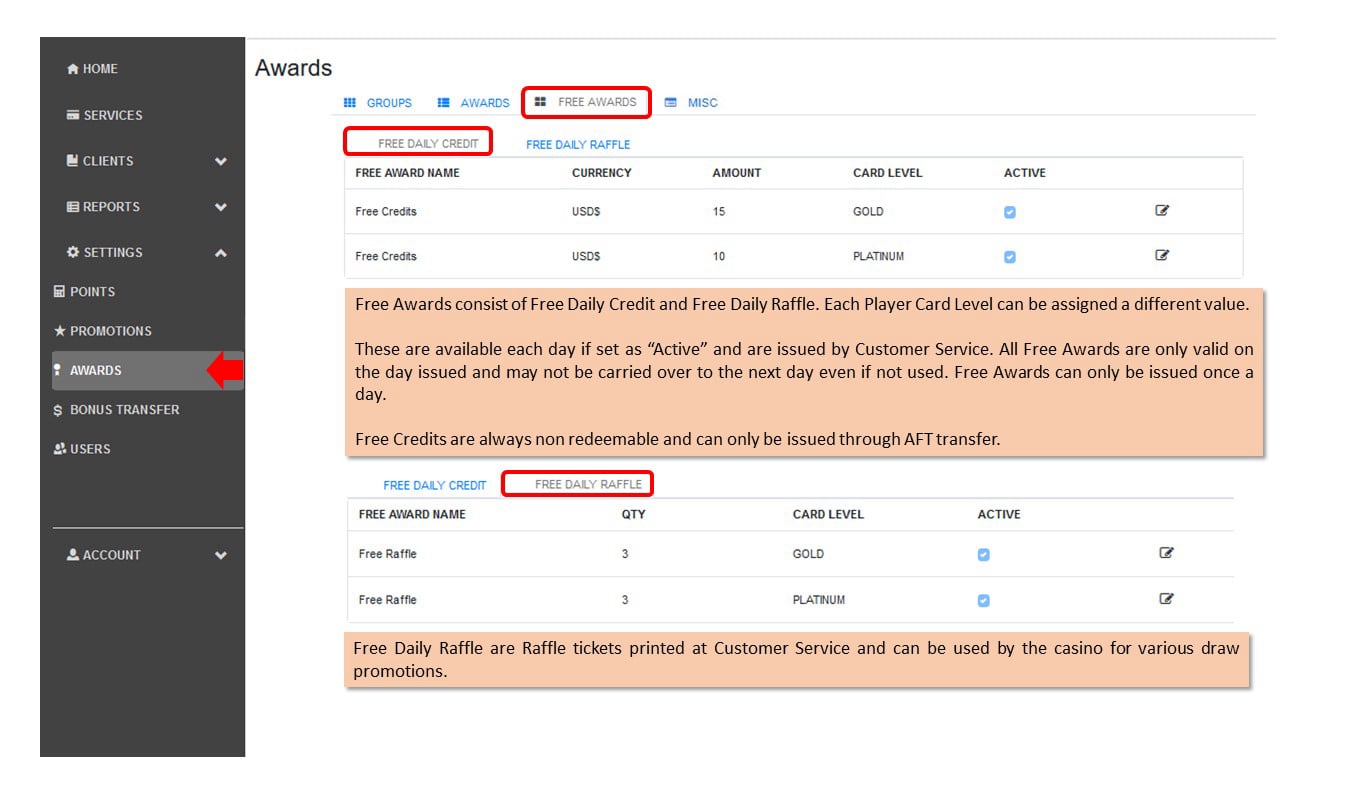Collapse the Settings menu chevron
1361x794 pixels.
point(221,253)
